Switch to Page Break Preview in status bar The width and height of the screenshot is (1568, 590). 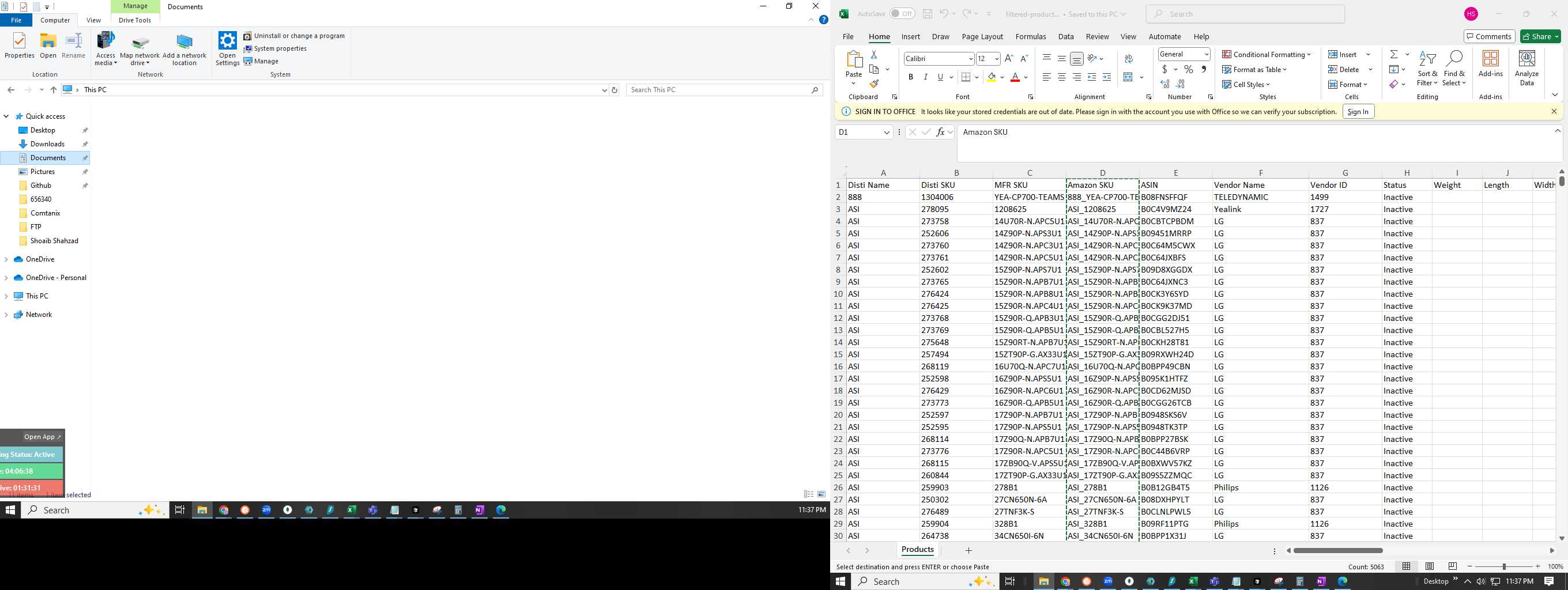pyautogui.click(x=1453, y=566)
